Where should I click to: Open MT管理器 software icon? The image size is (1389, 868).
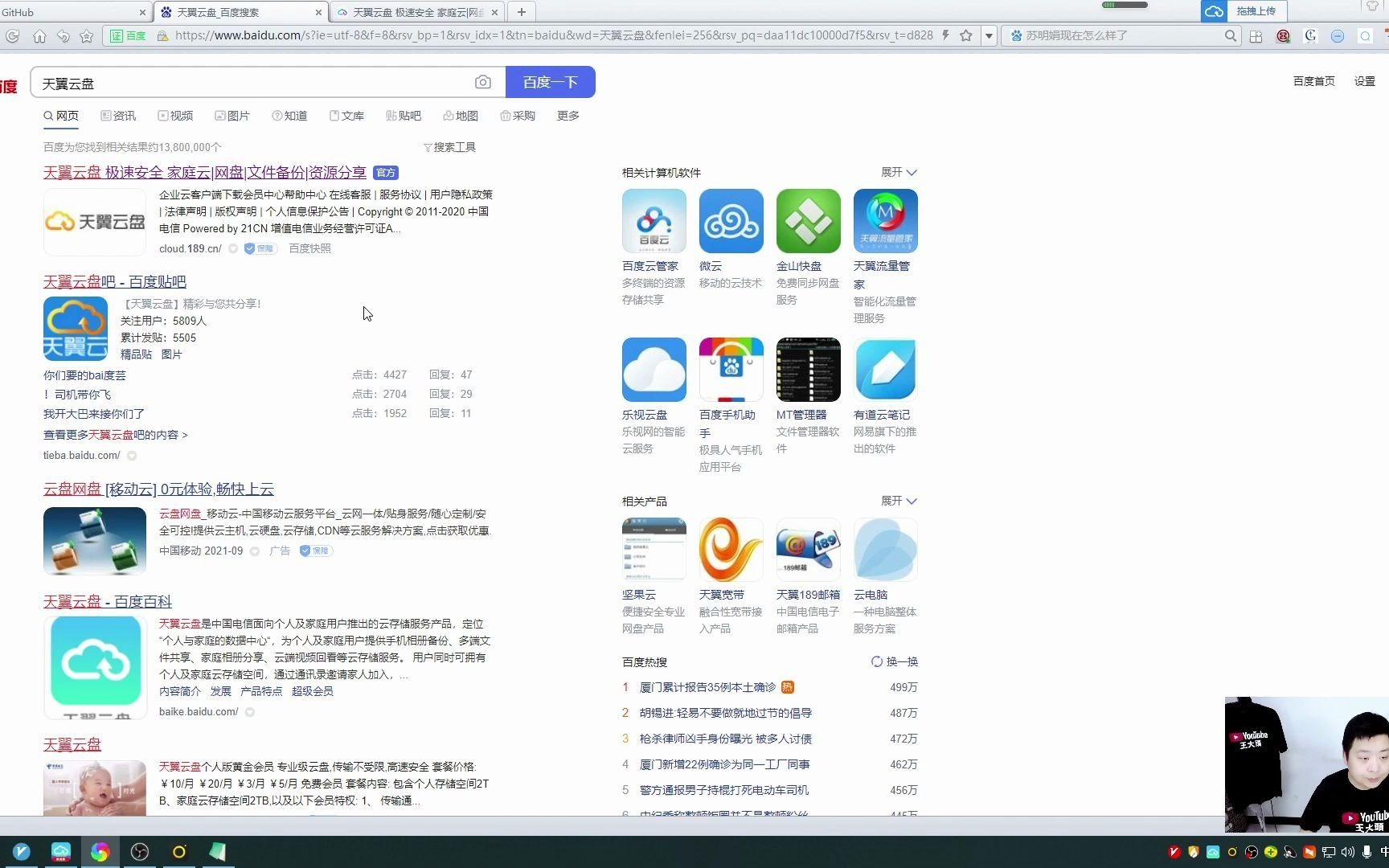click(x=808, y=370)
